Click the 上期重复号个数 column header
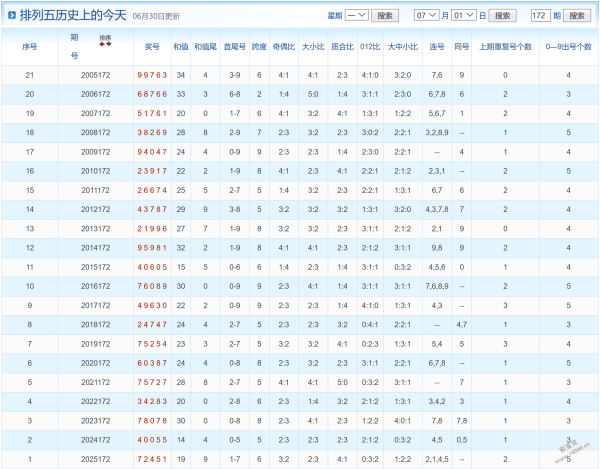Image resolution: width=600 pixels, height=469 pixels. pos(505,47)
